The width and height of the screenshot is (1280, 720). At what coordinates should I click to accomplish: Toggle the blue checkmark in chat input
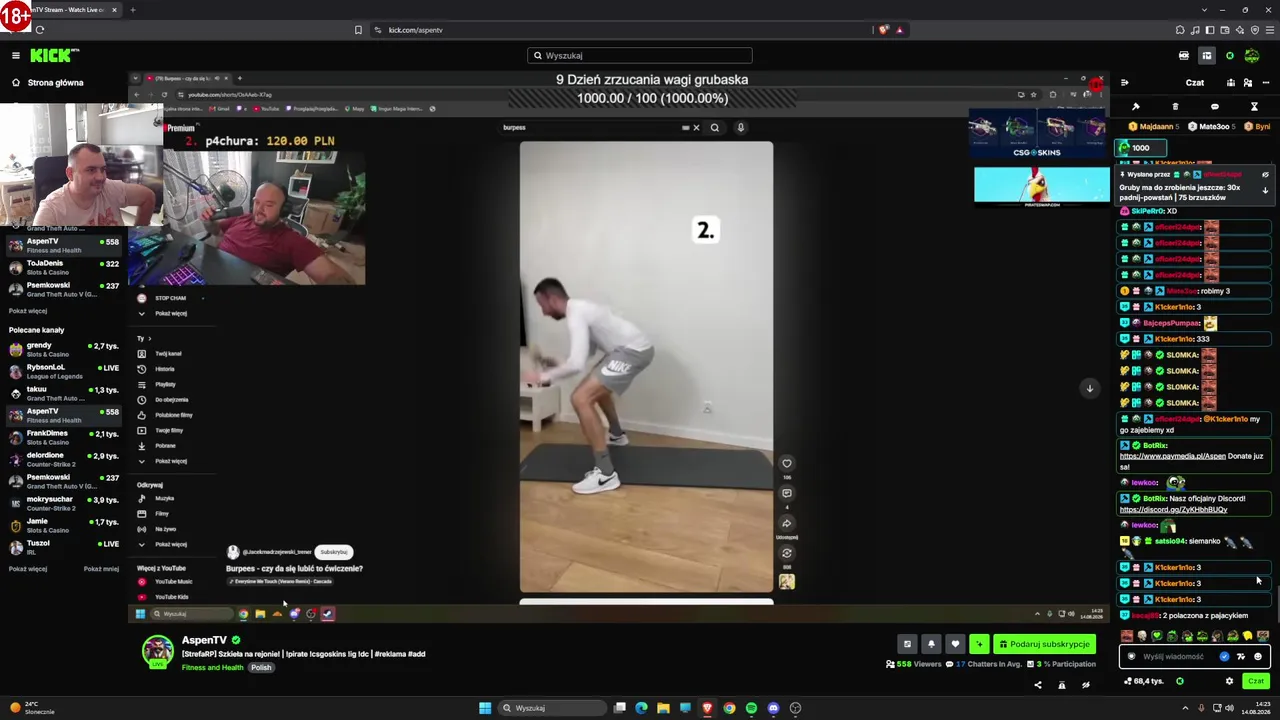pyautogui.click(x=1224, y=657)
